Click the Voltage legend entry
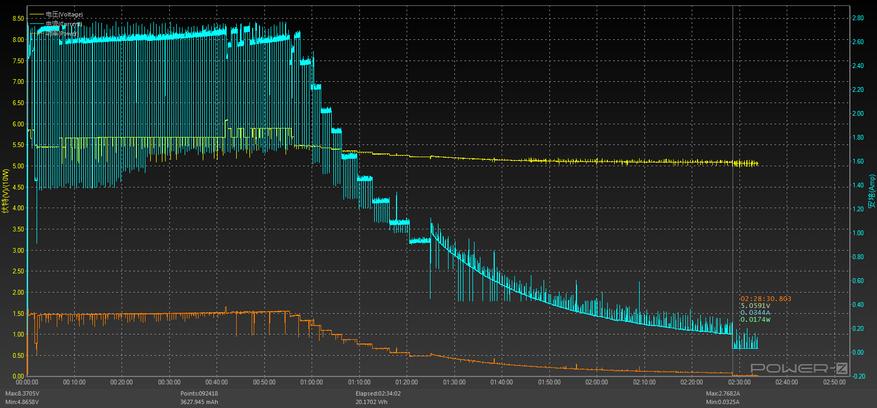This screenshot has height=408, width=877. (65, 13)
